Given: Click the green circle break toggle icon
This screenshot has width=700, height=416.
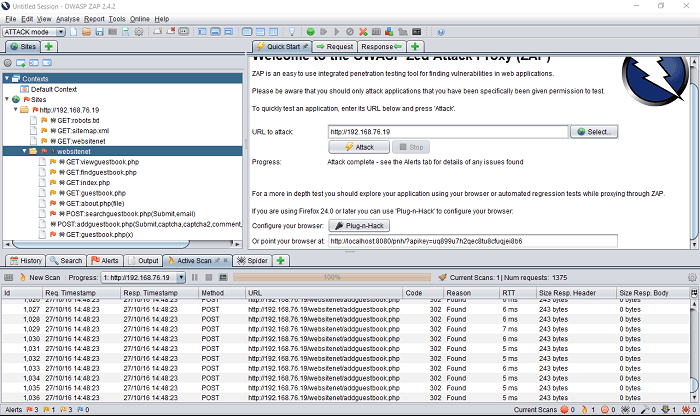Looking at the screenshot, I should point(311,32).
